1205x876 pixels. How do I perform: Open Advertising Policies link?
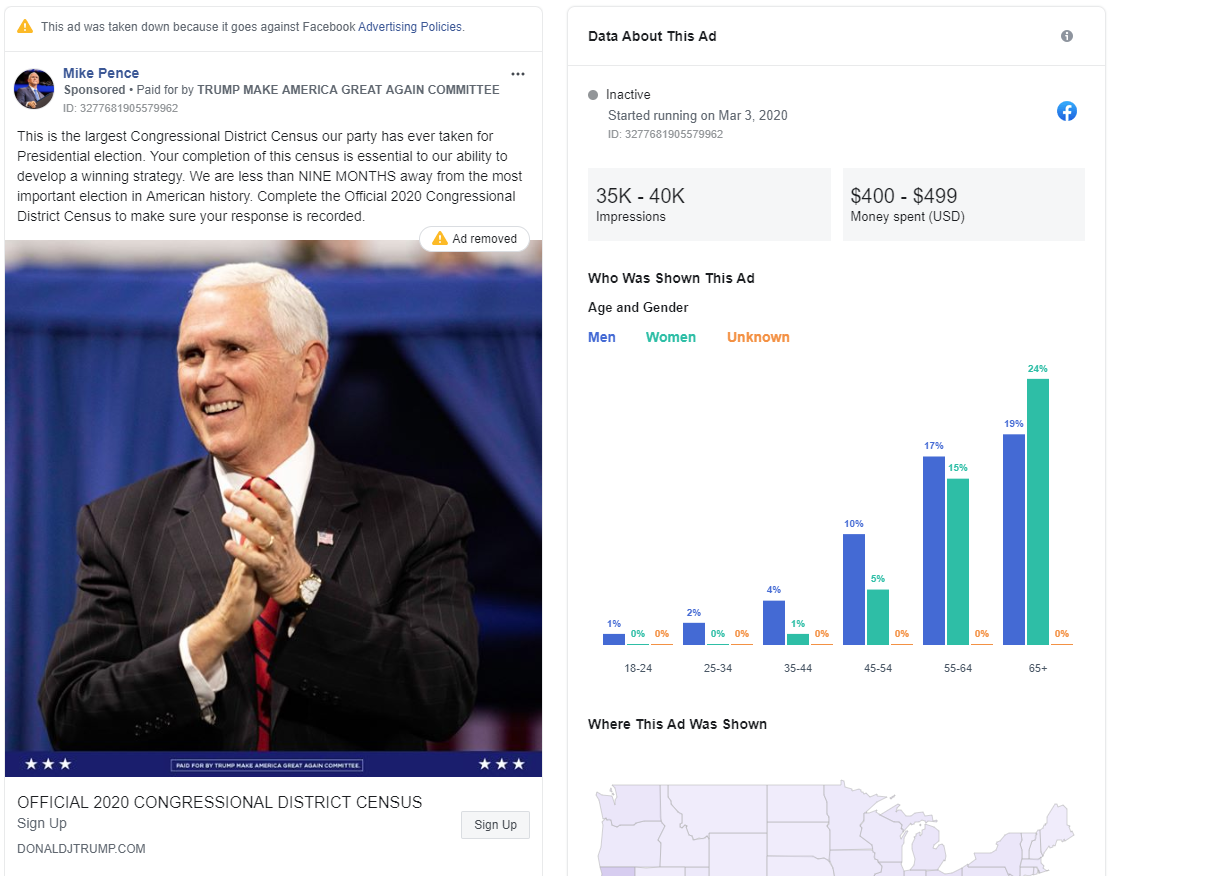(x=410, y=27)
